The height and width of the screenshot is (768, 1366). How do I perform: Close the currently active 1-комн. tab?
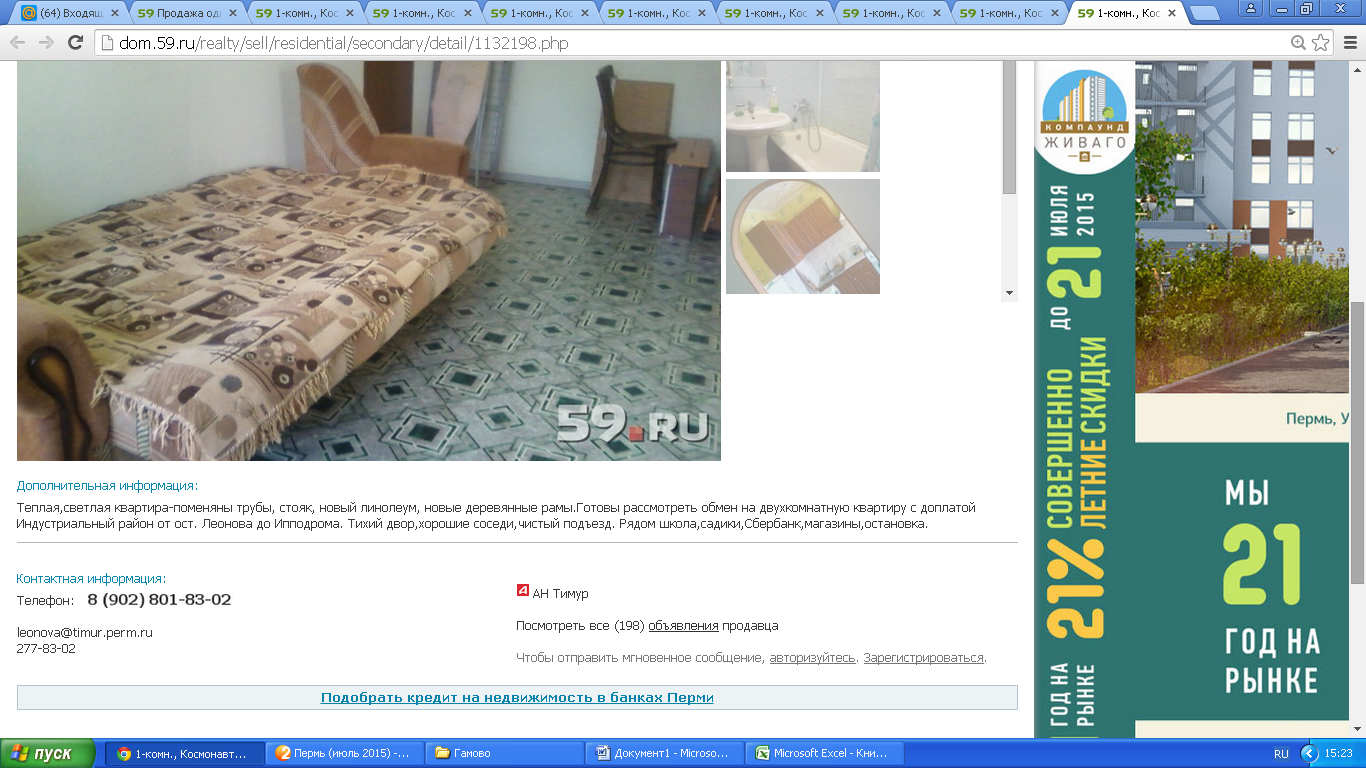click(x=1171, y=13)
